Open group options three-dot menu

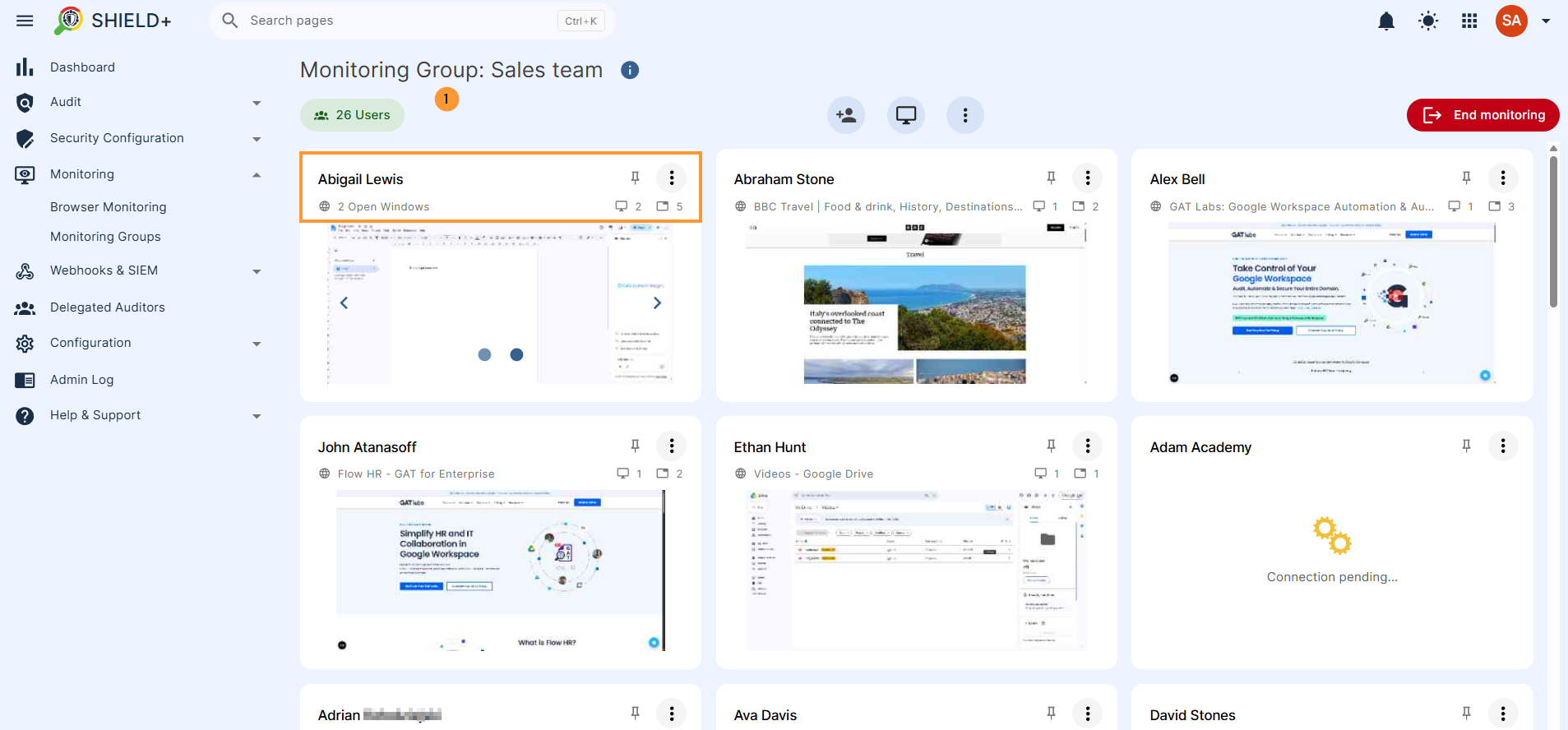click(x=965, y=115)
